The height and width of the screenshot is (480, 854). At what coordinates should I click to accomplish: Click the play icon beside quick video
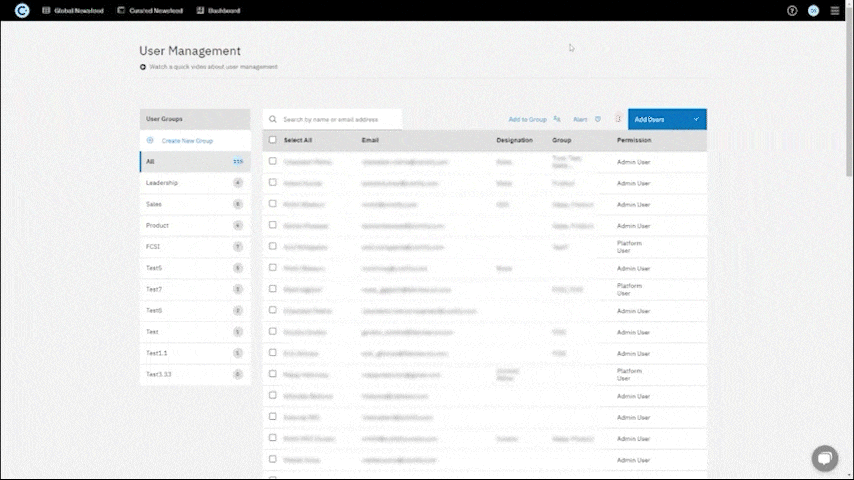point(143,67)
